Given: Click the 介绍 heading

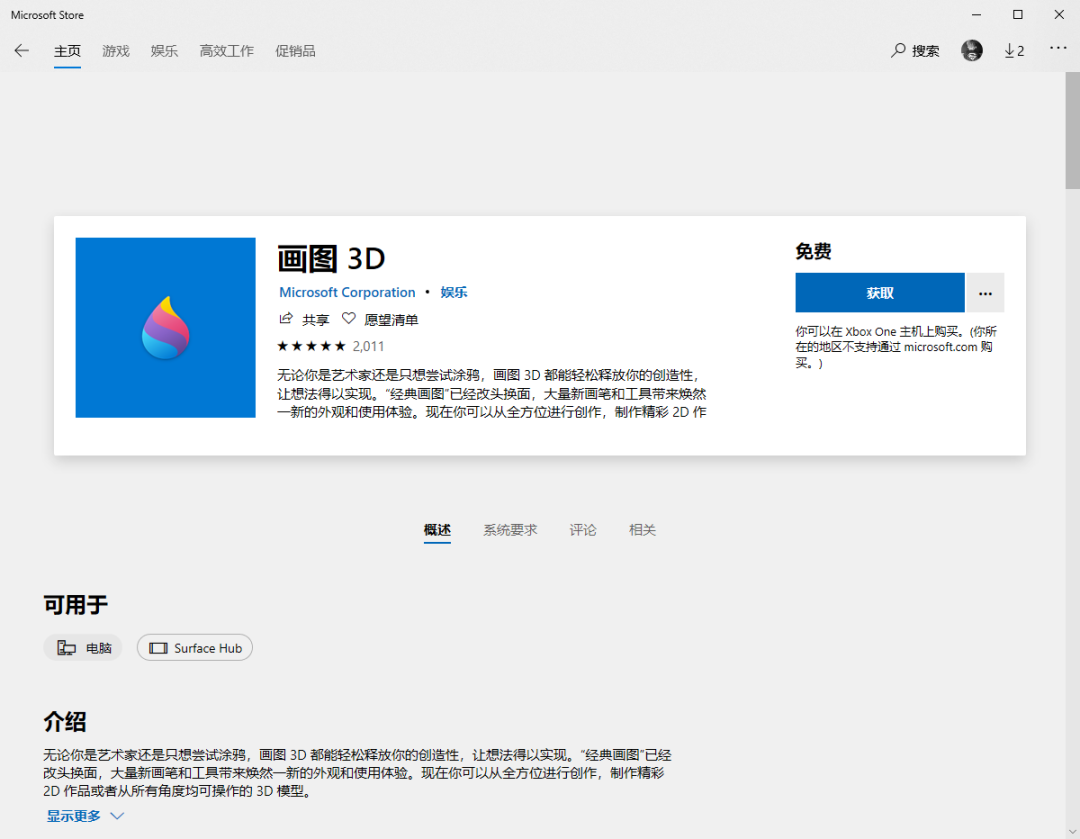Looking at the screenshot, I should coord(65,722).
